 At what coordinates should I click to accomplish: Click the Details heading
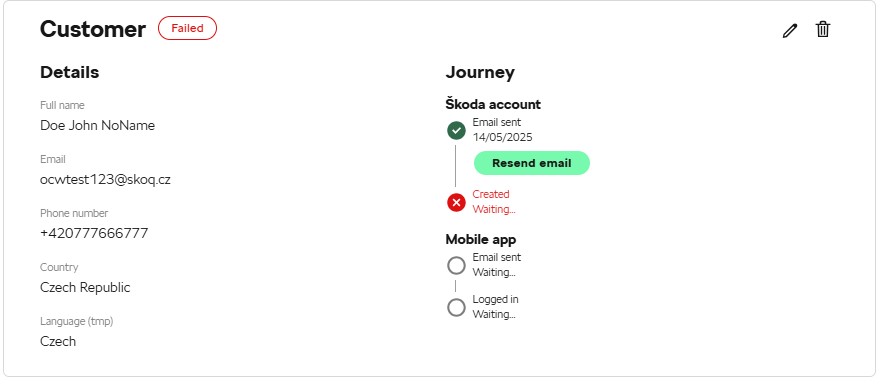point(70,72)
